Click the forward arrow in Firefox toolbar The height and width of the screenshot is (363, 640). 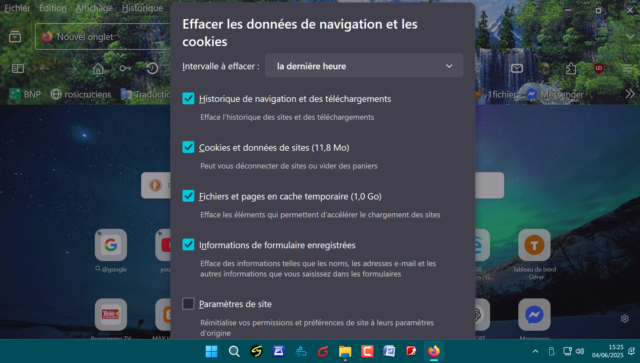[x=71, y=68]
